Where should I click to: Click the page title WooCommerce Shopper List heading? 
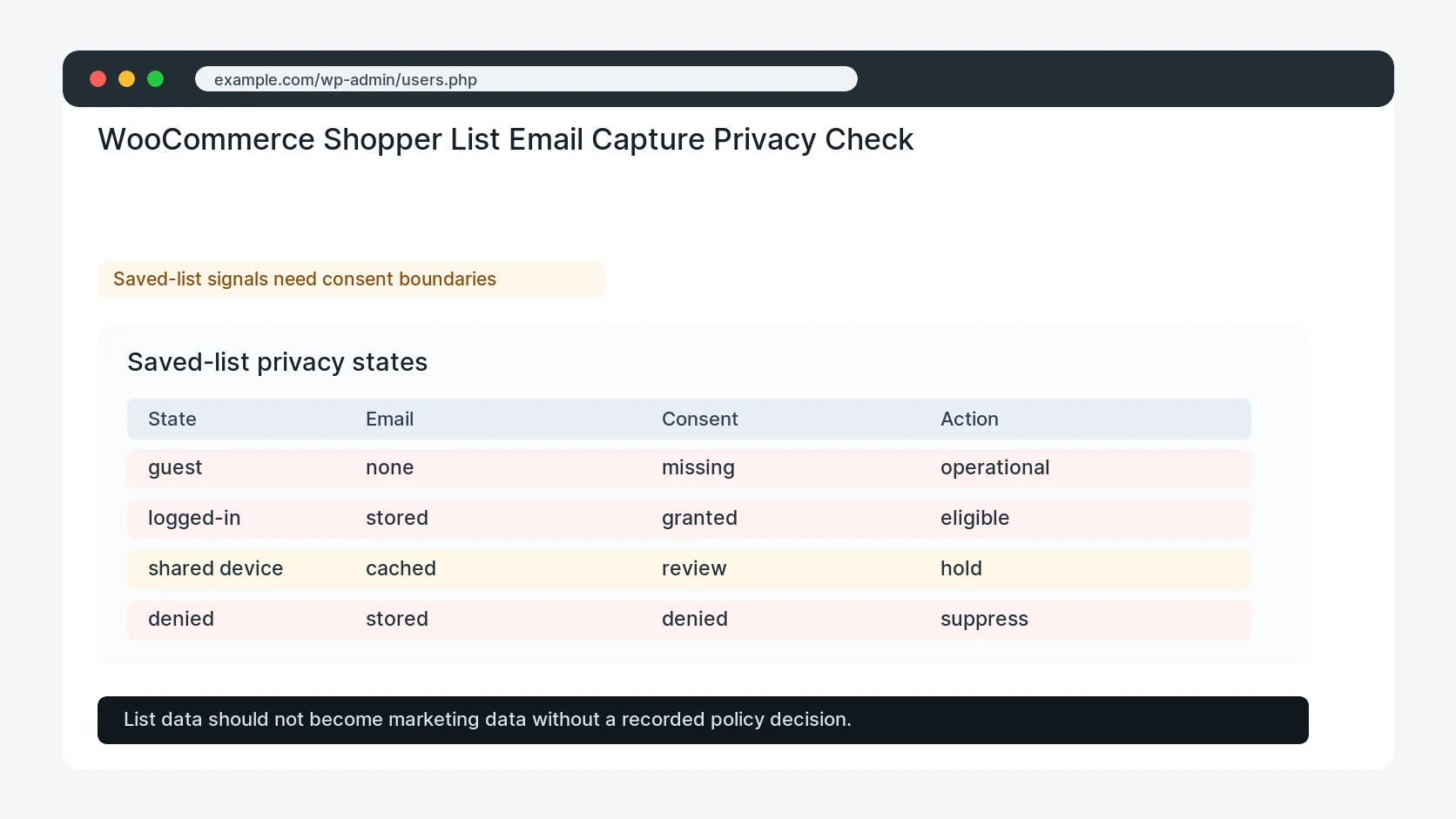click(x=505, y=139)
